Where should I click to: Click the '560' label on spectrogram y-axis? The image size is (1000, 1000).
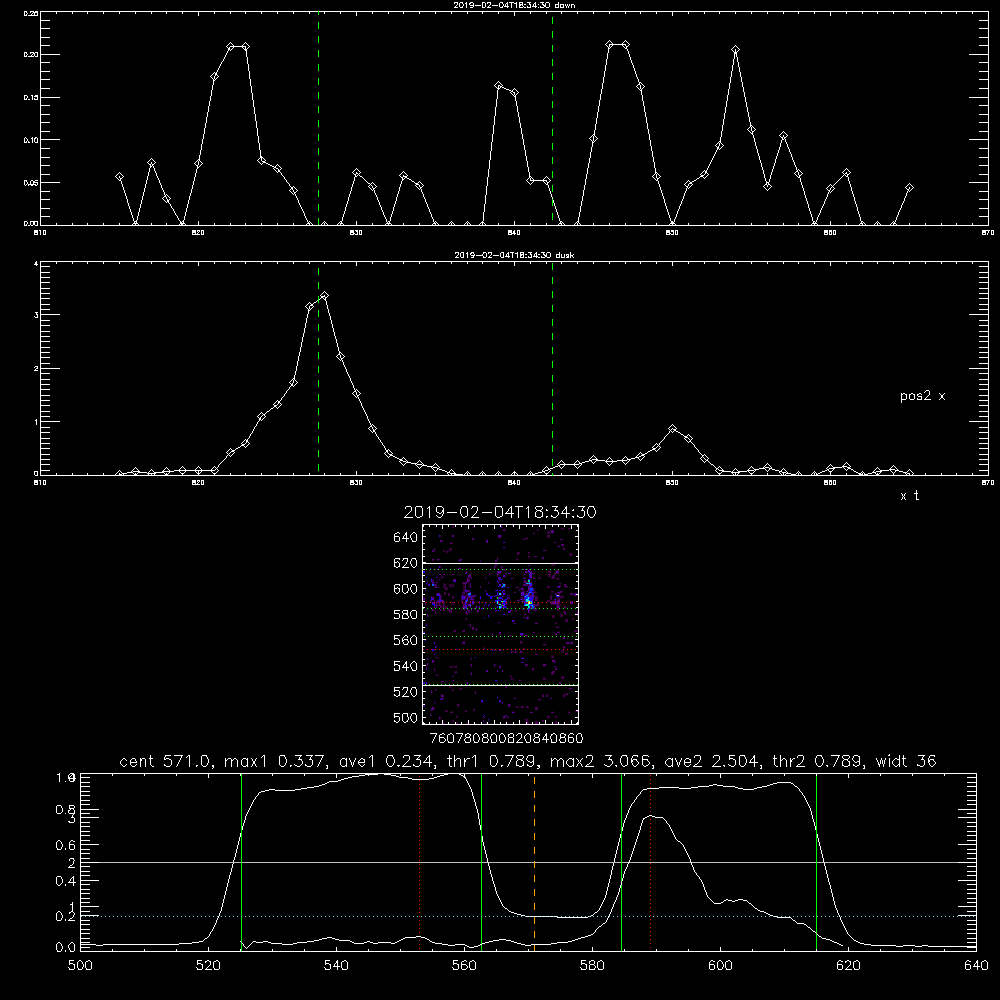(x=406, y=640)
